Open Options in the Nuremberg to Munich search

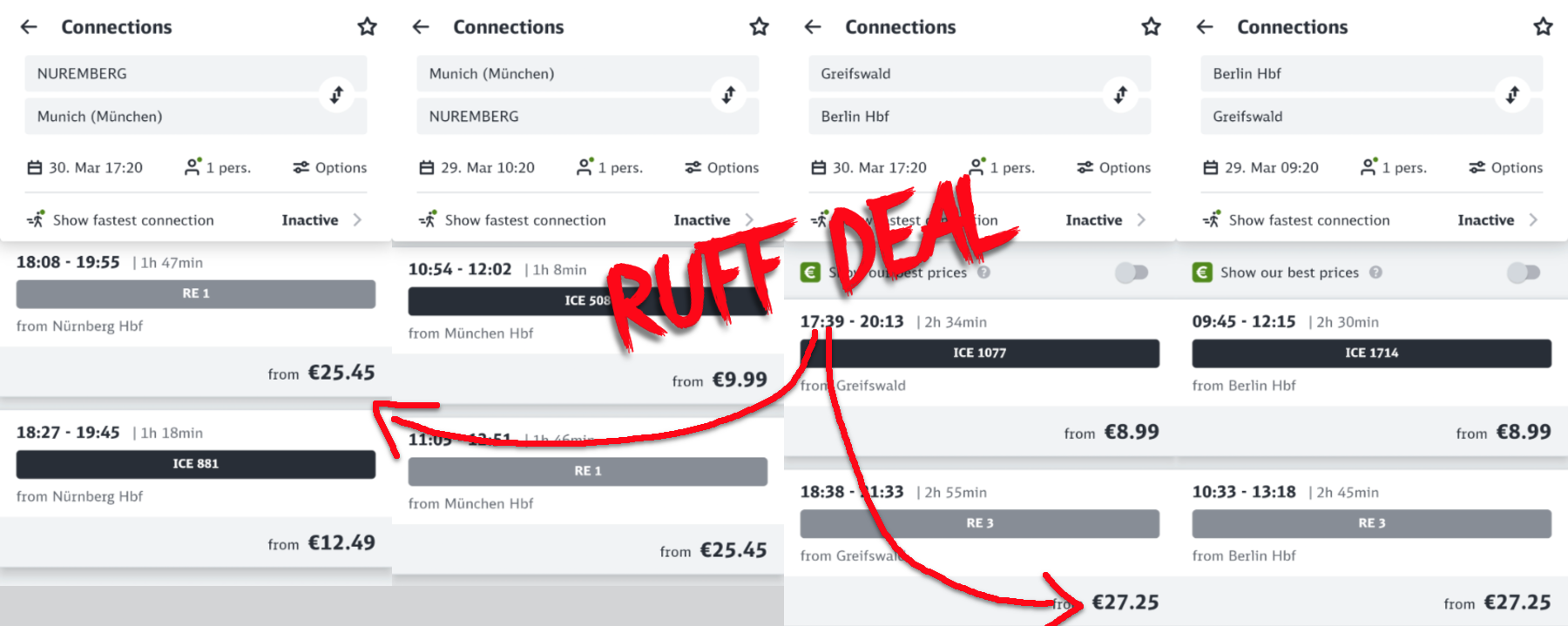(329, 167)
